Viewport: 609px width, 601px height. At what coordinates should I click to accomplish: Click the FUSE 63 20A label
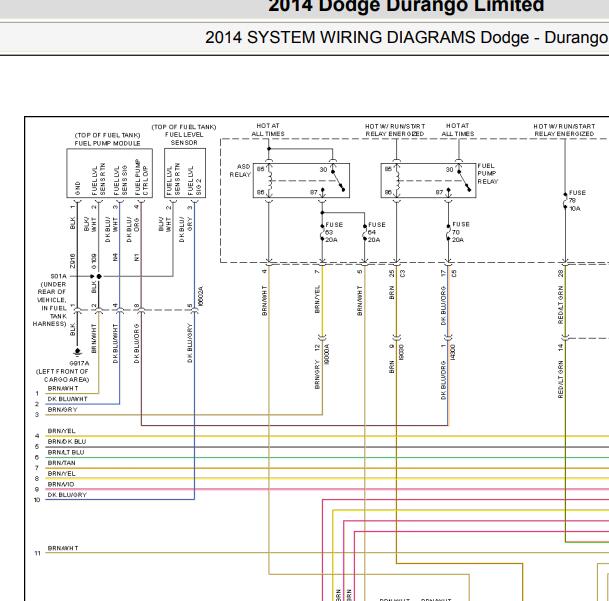coord(334,232)
